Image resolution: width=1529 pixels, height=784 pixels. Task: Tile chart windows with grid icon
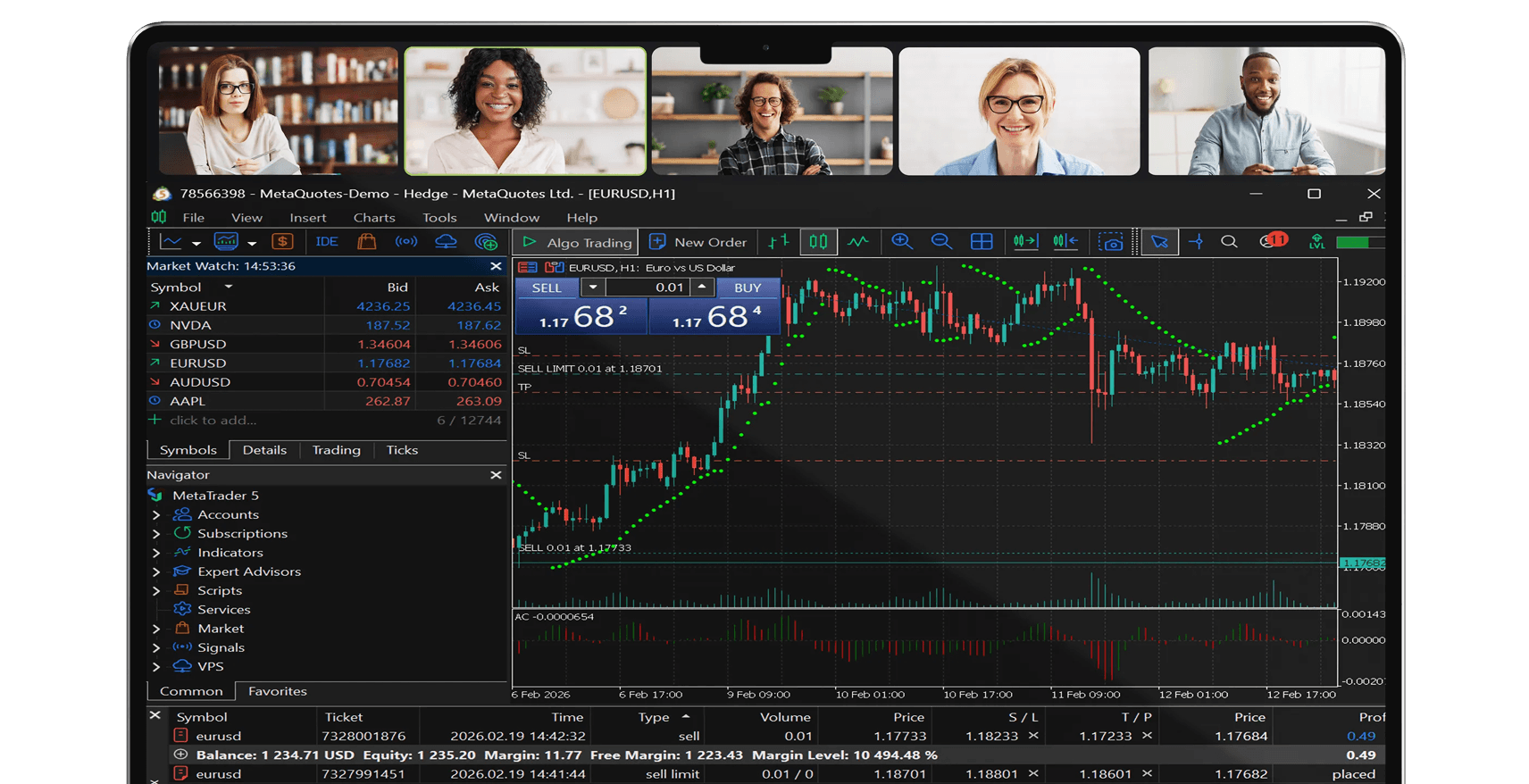[982, 242]
